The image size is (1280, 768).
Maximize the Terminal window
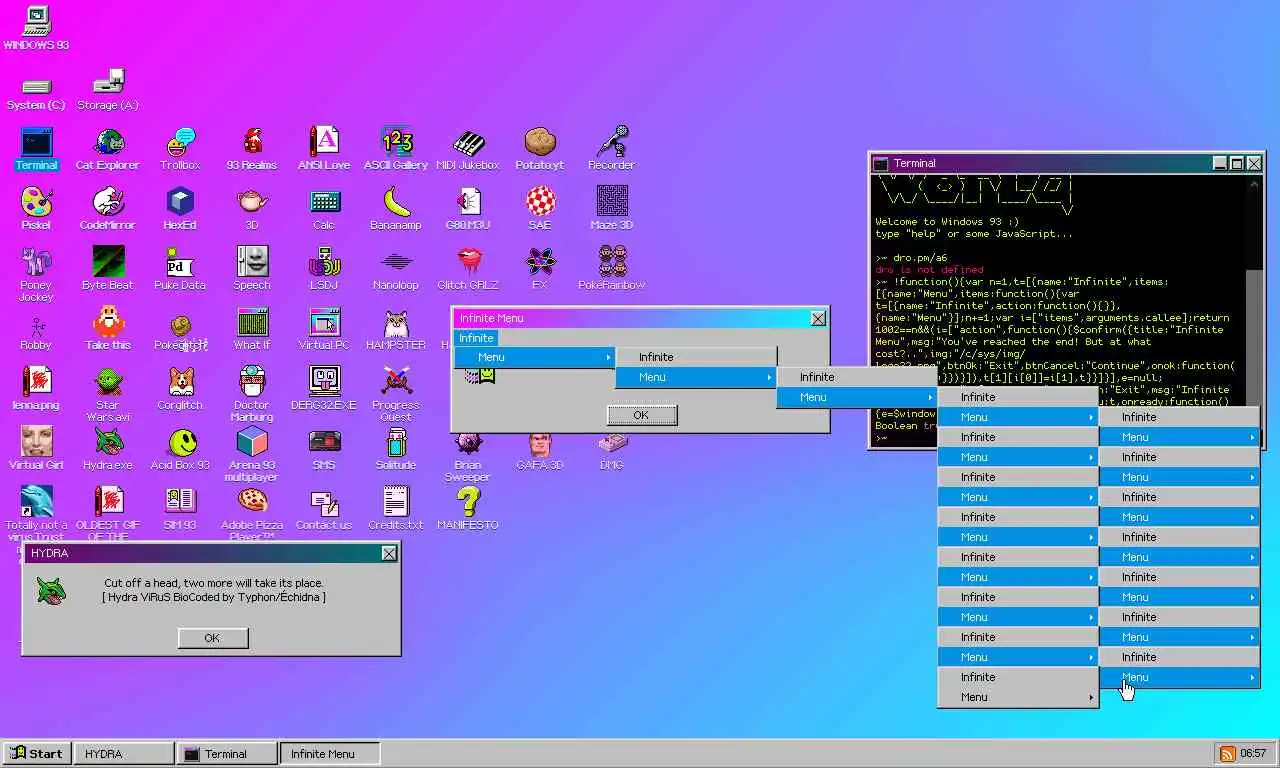pyautogui.click(x=1237, y=163)
